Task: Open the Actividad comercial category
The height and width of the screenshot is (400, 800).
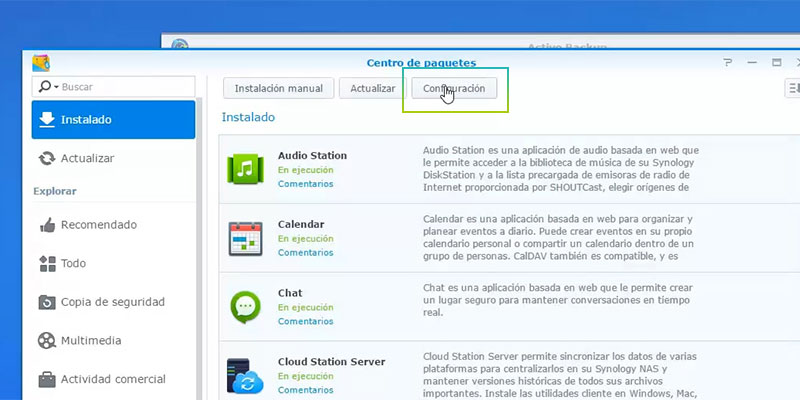Action: point(113,379)
